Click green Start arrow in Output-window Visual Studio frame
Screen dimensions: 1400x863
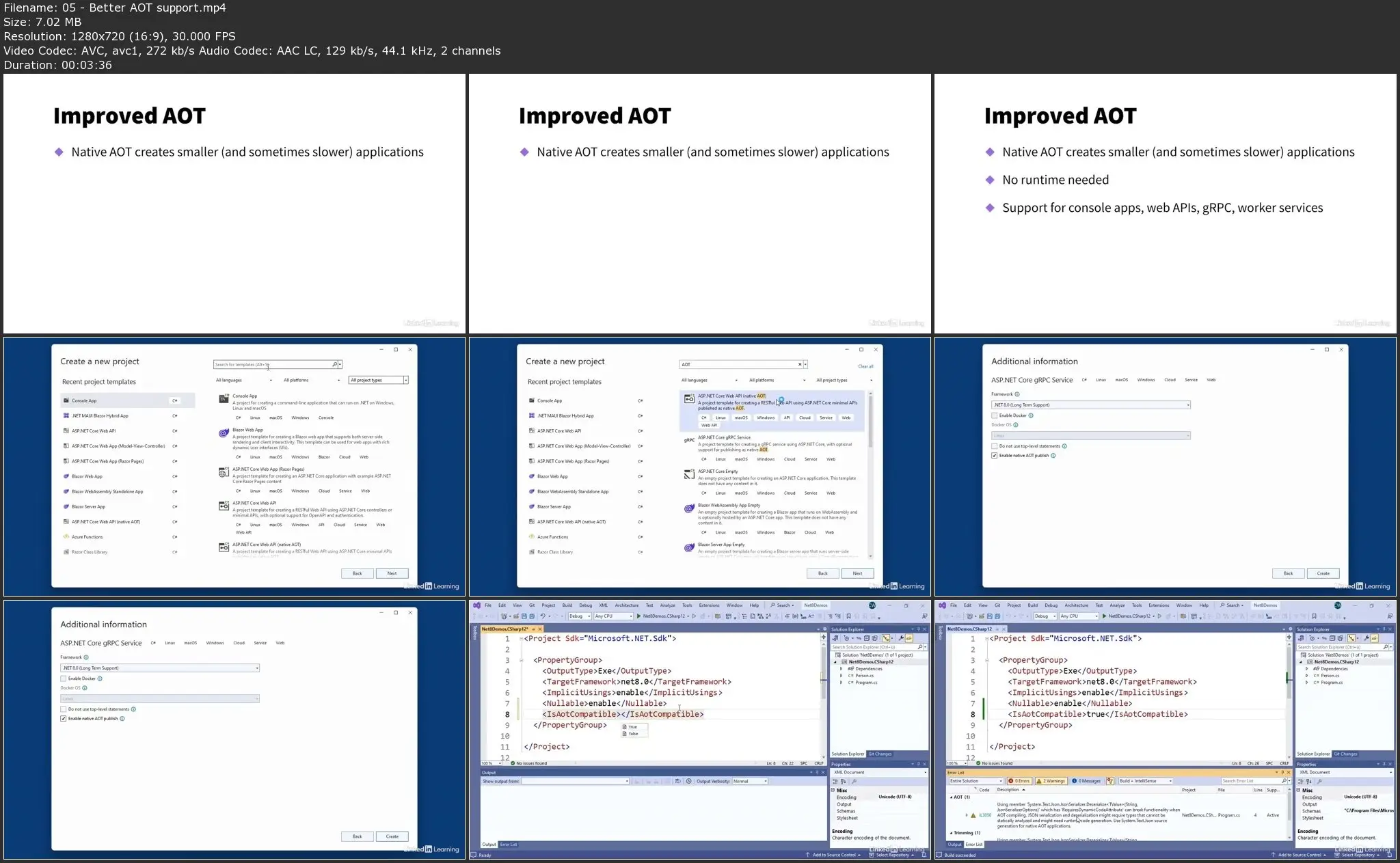pos(638,616)
